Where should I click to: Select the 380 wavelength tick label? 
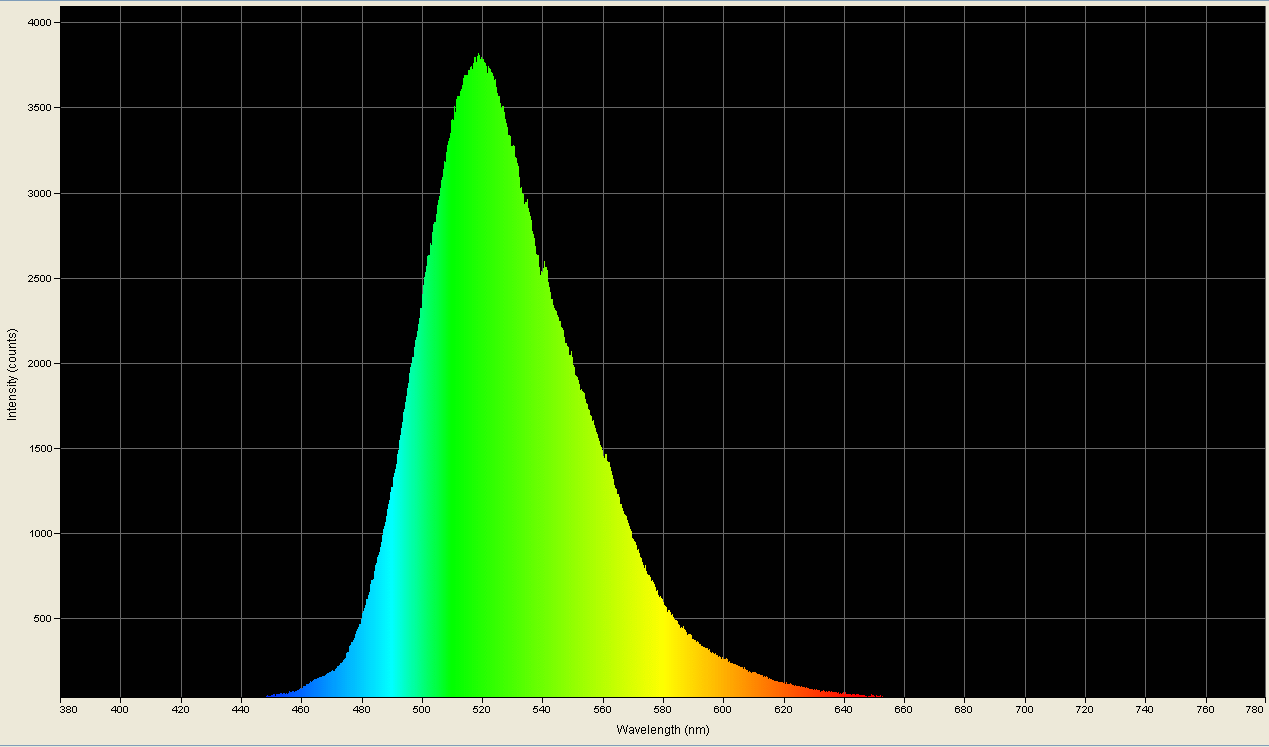coord(66,708)
